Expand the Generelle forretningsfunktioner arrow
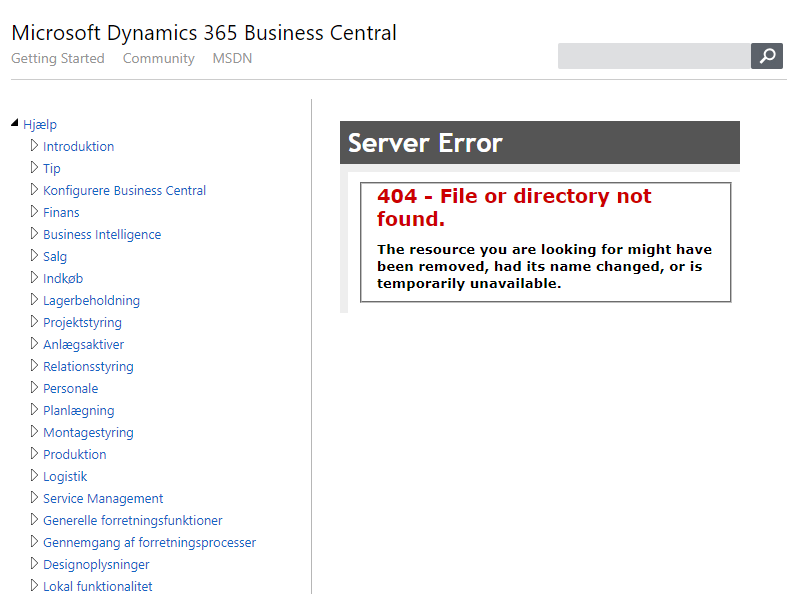The height and width of the screenshot is (604, 797). coord(34,519)
